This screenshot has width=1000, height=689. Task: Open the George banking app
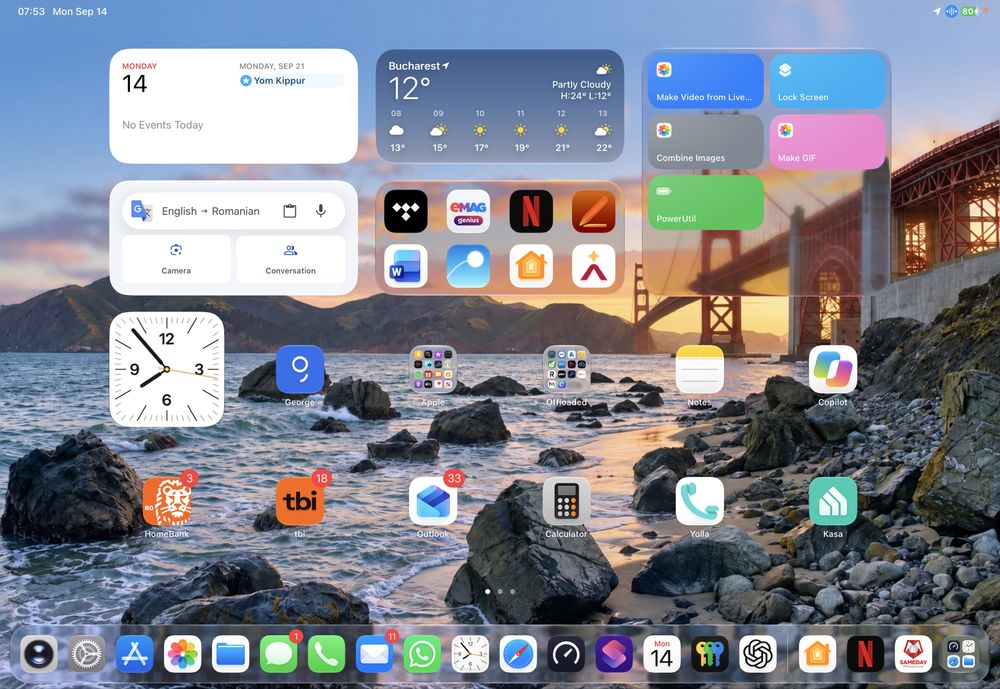tap(300, 369)
